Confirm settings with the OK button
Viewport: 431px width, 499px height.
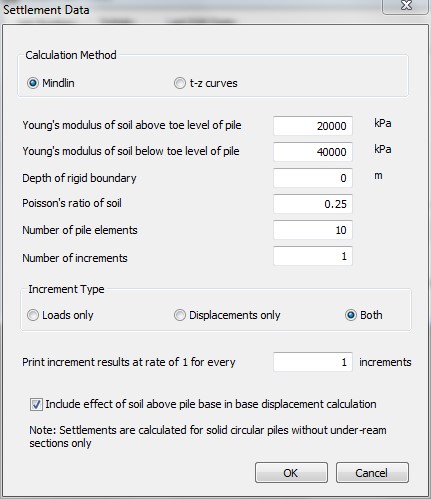291,472
